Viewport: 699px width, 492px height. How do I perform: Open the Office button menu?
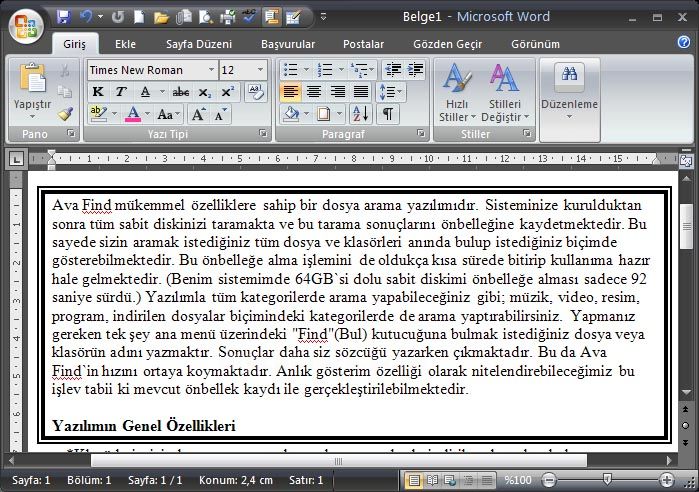coord(25,25)
